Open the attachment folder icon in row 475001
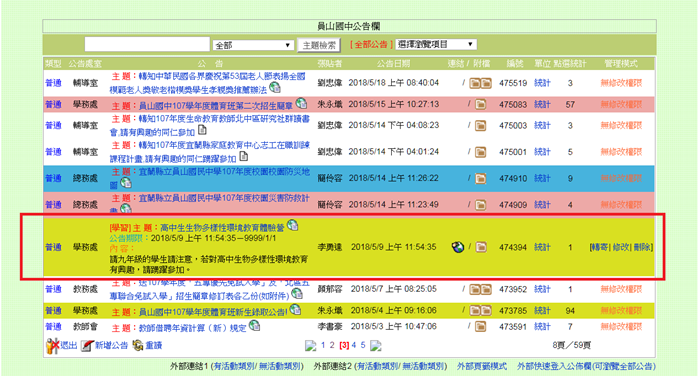Screen dimensions: 698x376 pyautogui.click(x=480, y=153)
